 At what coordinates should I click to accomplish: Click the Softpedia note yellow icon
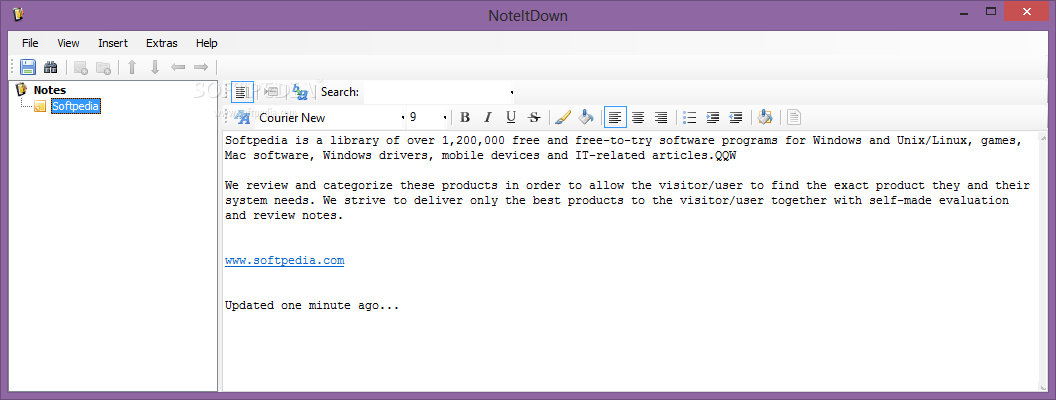[x=40, y=106]
